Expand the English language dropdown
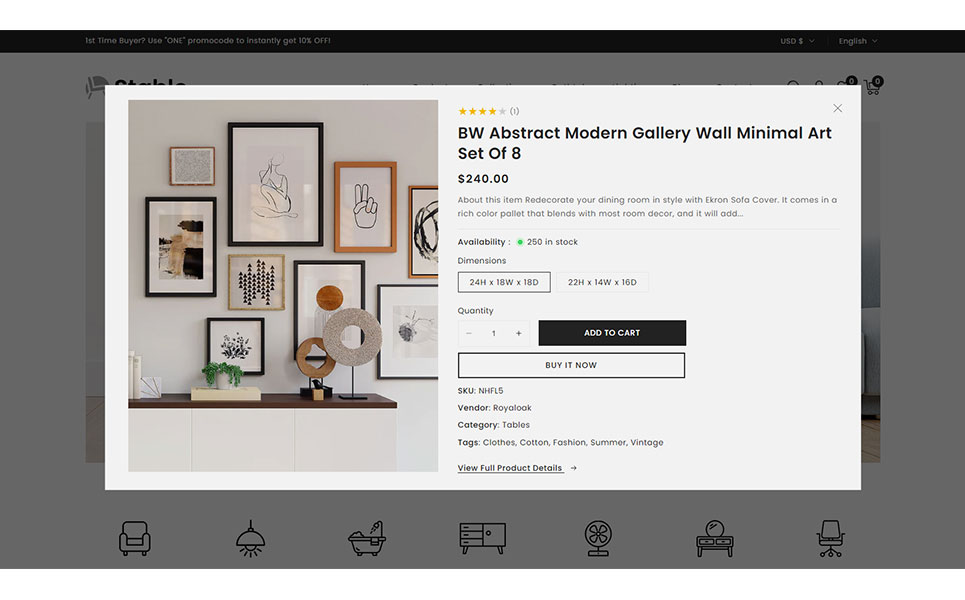Image resolution: width=965 pixels, height=600 pixels. (858, 41)
